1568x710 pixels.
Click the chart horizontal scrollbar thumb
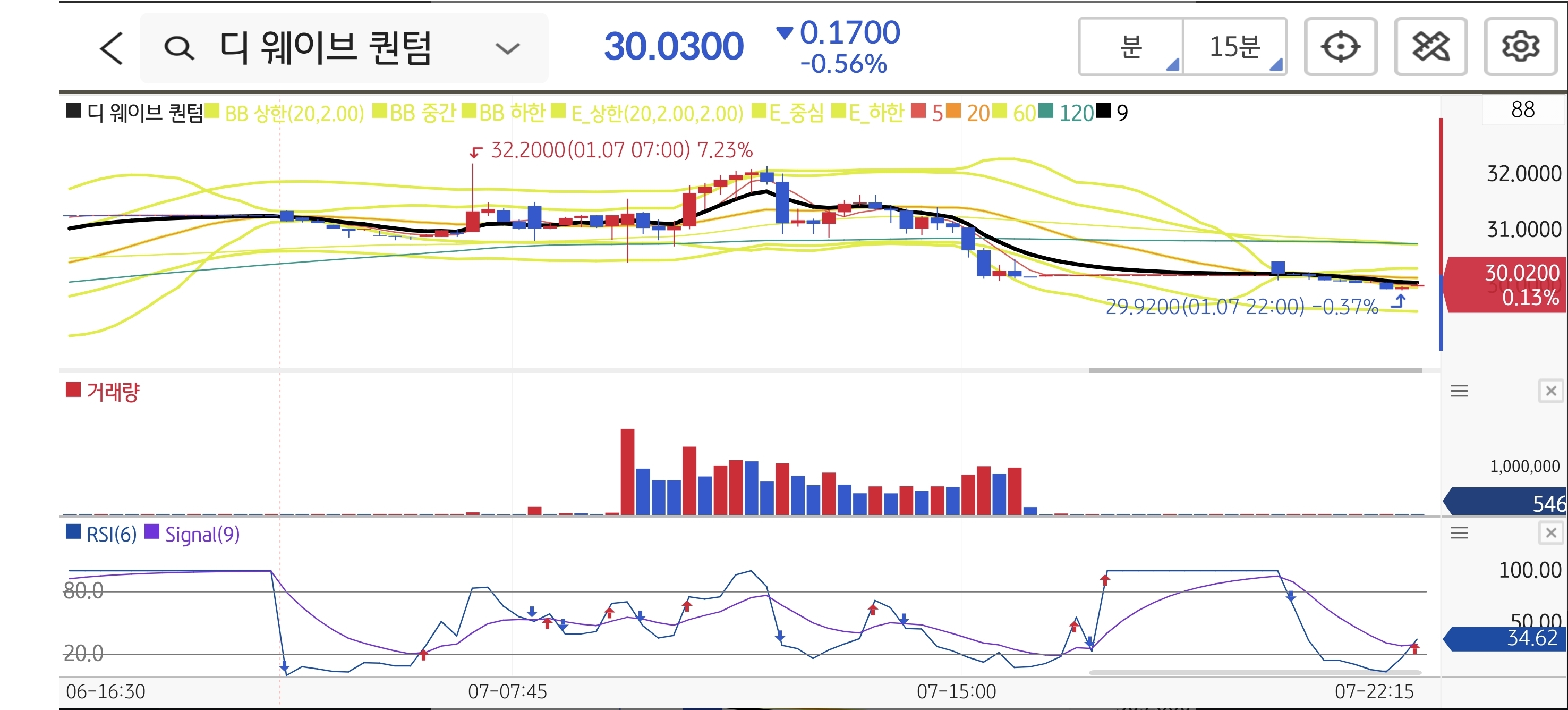tap(1255, 369)
